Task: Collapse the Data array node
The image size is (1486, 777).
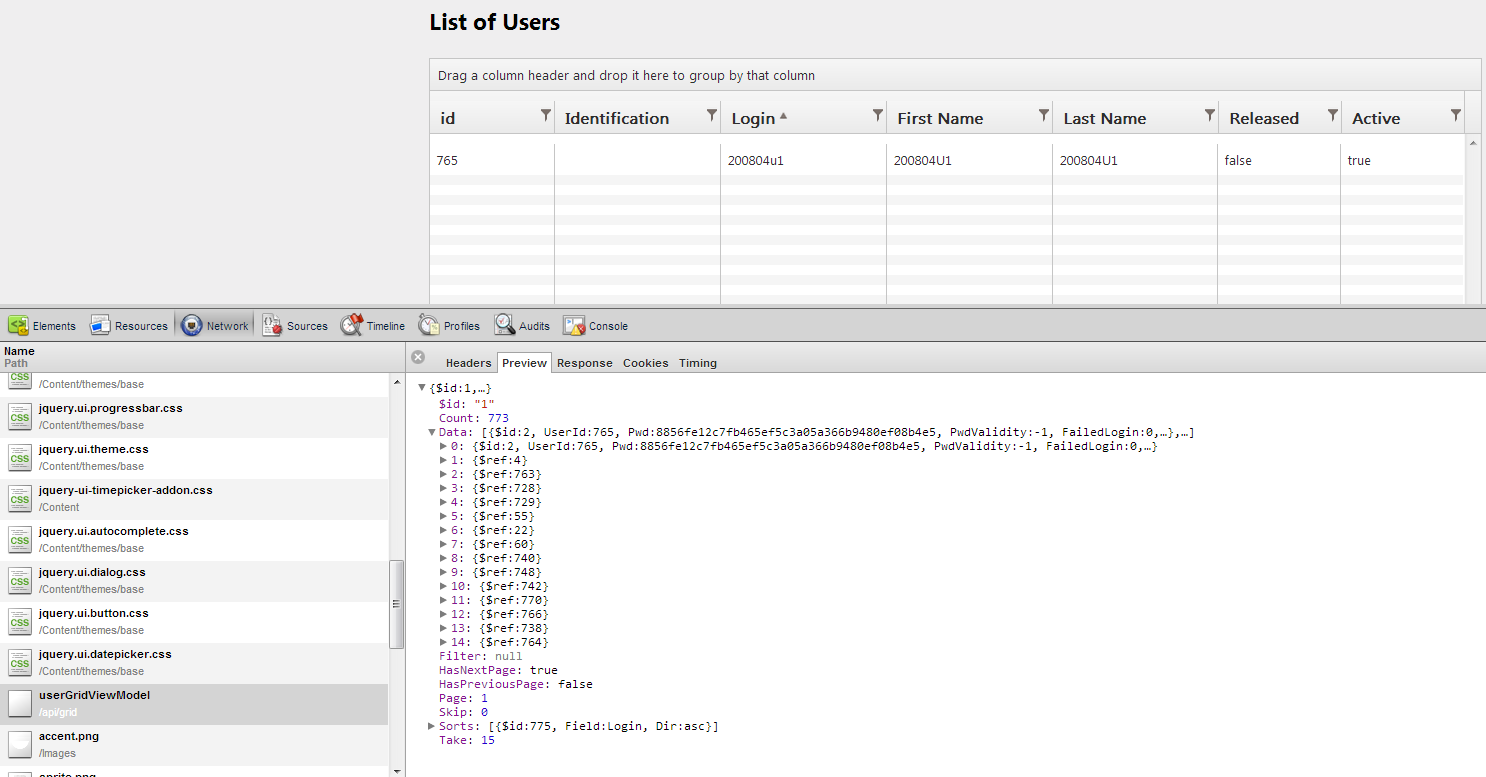Action: pos(432,432)
